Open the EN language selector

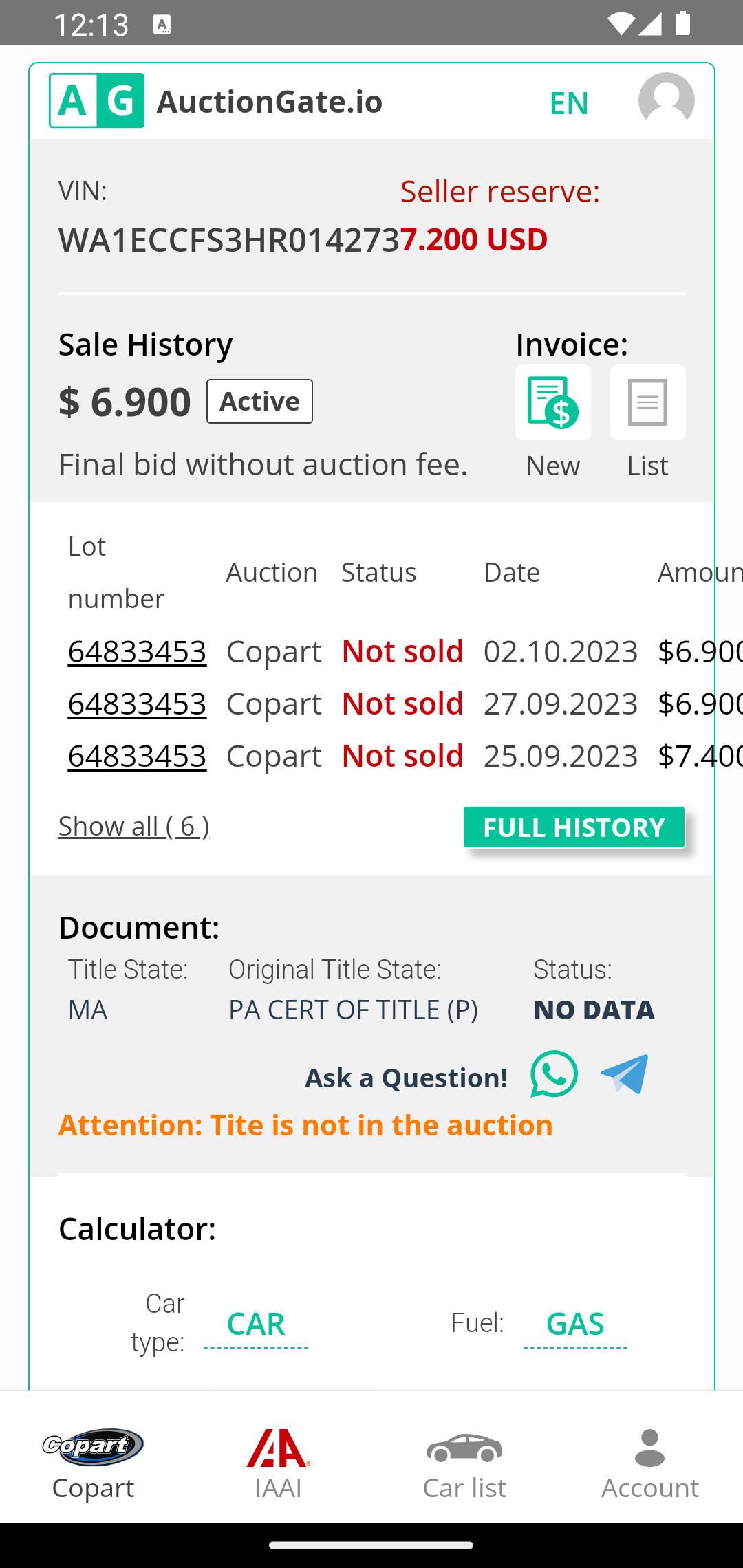point(569,103)
